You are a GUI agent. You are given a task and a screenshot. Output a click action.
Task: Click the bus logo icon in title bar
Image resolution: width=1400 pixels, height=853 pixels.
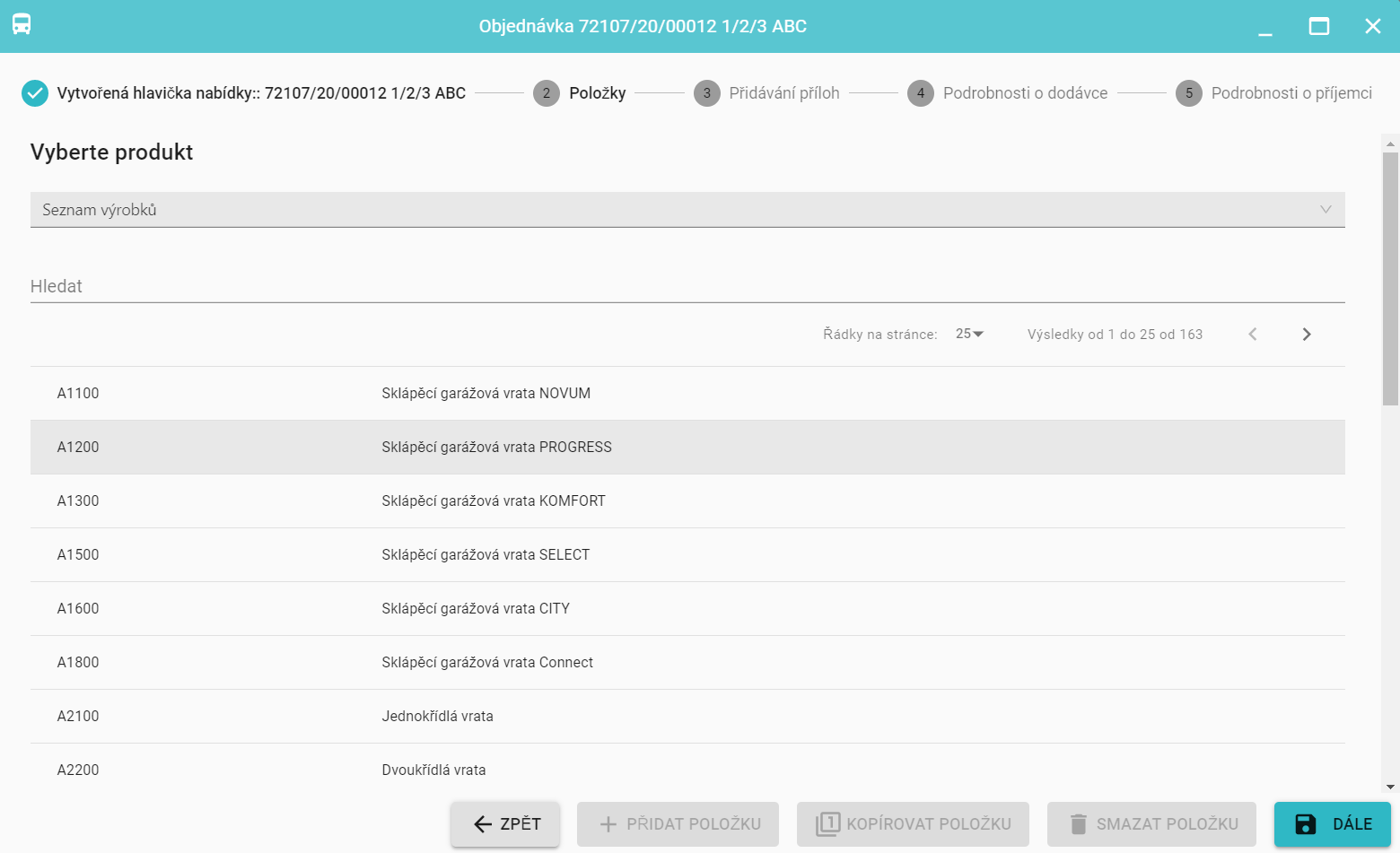[x=22, y=25]
